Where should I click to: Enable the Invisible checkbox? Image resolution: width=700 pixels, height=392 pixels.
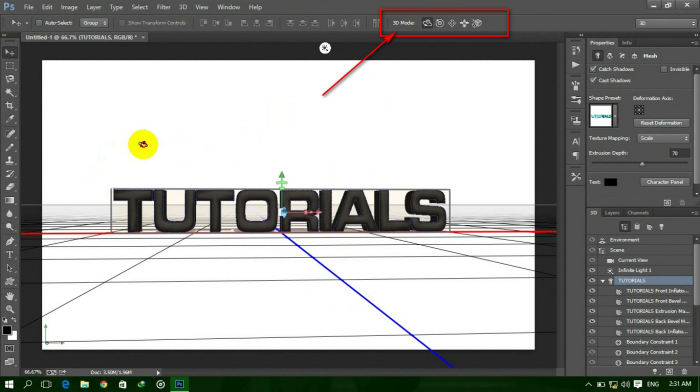[x=664, y=69]
